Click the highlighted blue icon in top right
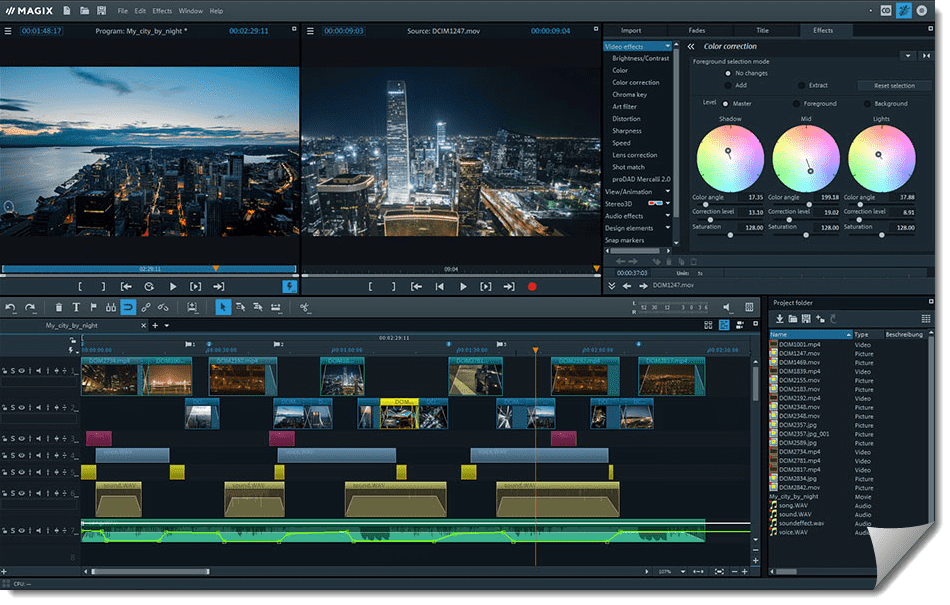 [903, 10]
